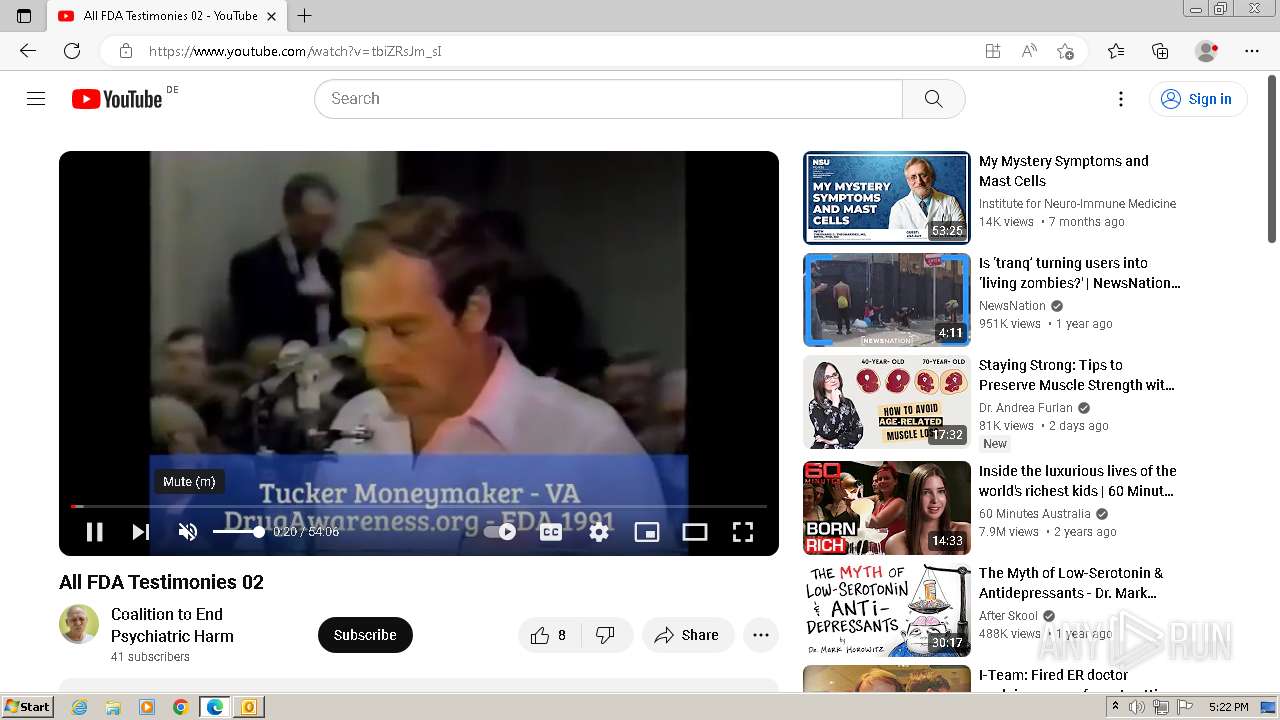Image resolution: width=1280 pixels, height=720 pixels.
Task: Click the All FDA Testimonies 02 title
Action: pyautogui.click(x=161, y=582)
